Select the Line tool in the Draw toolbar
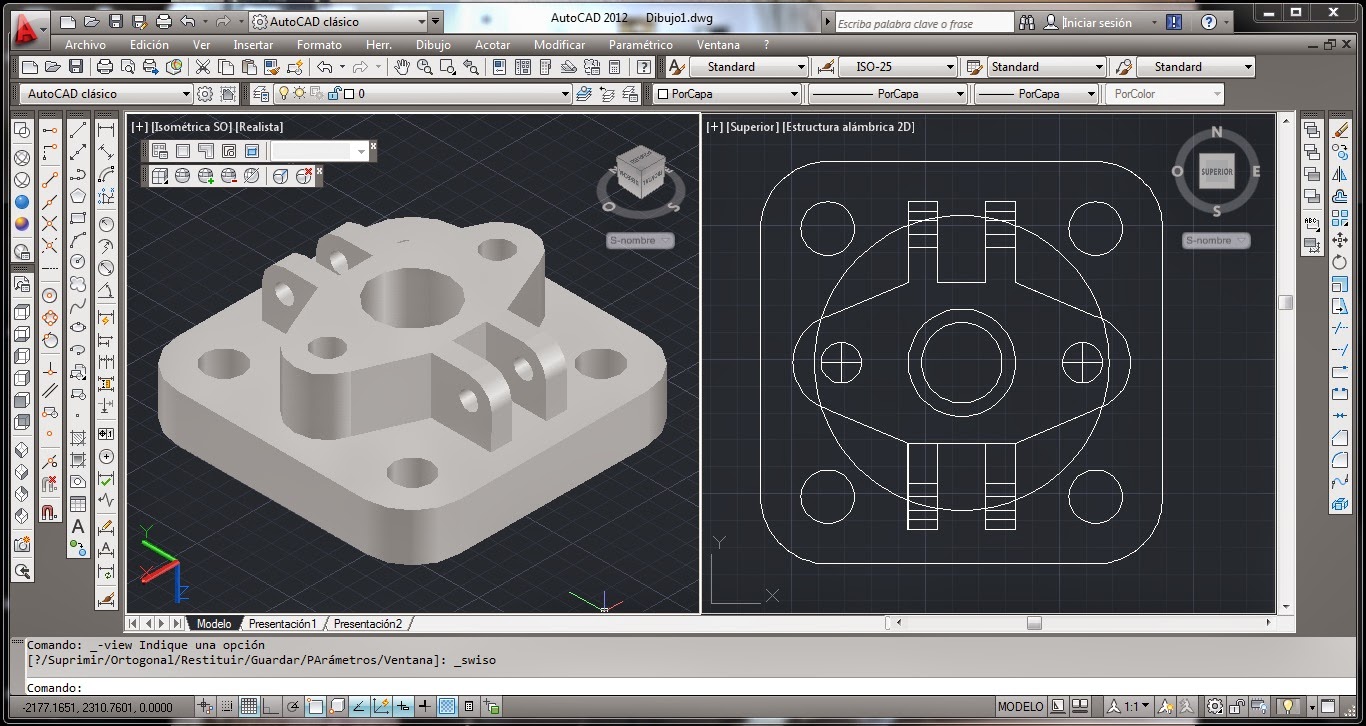This screenshot has height=726, width=1366. (x=80, y=131)
